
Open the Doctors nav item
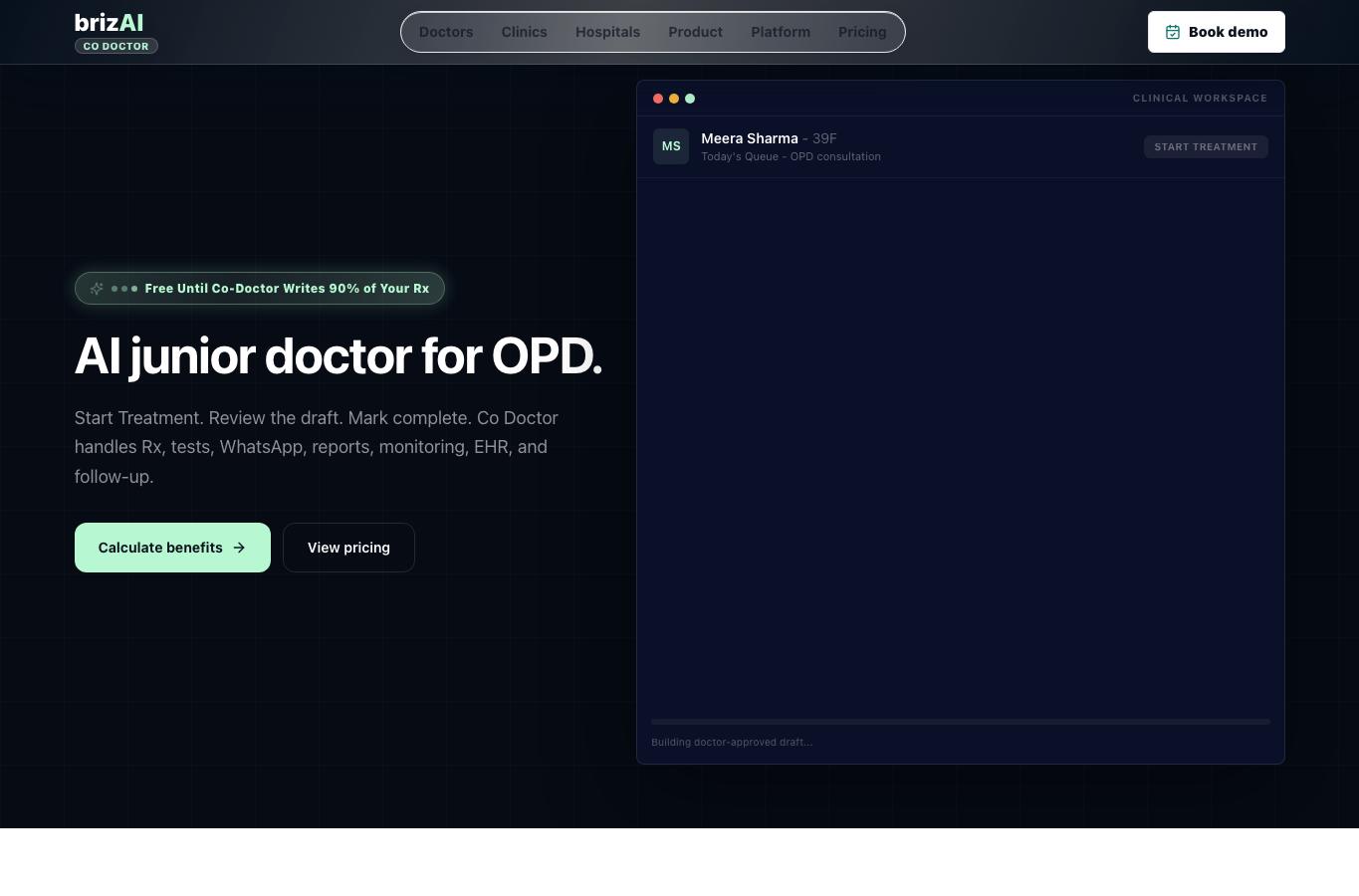[446, 32]
